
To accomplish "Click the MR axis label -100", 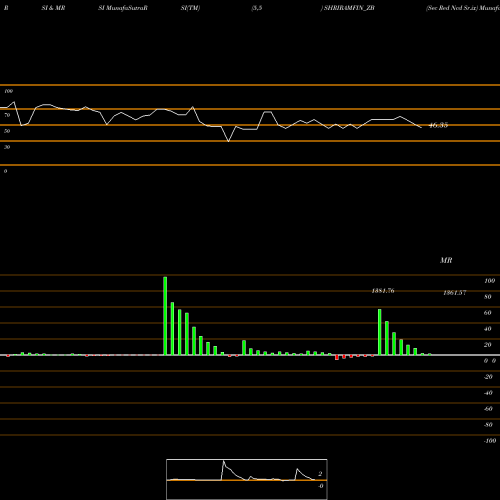I will click(x=490, y=441).
